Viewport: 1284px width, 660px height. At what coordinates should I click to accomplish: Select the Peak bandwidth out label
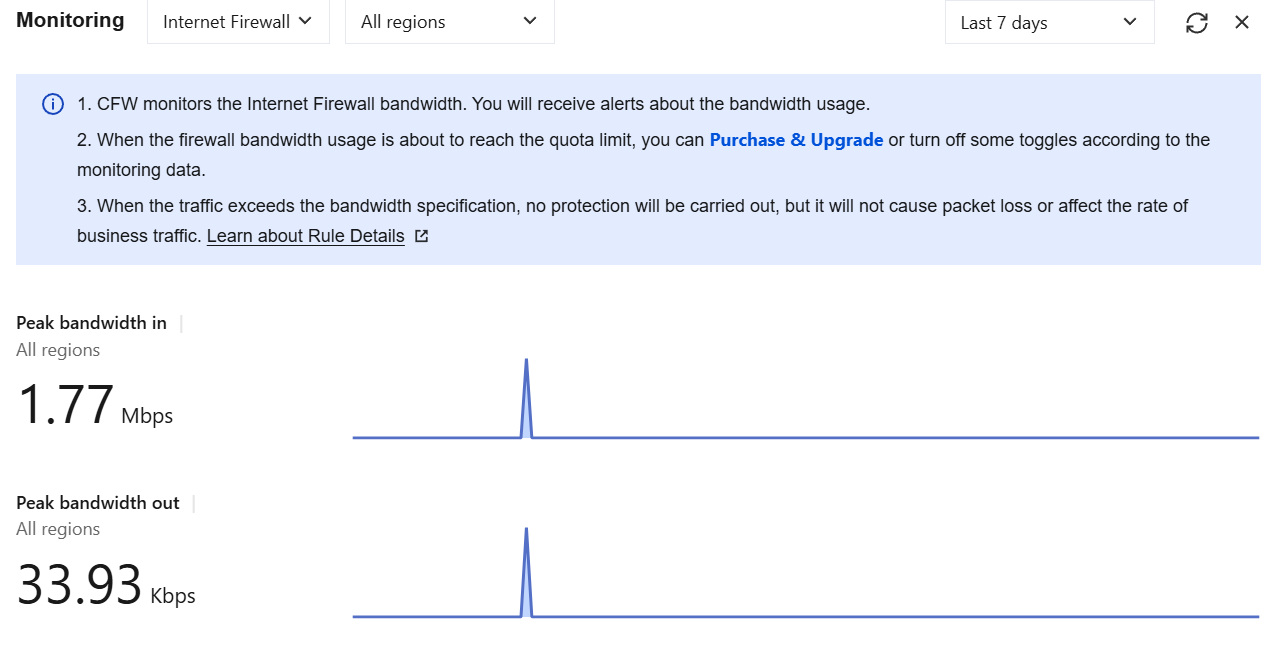[98, 503]
